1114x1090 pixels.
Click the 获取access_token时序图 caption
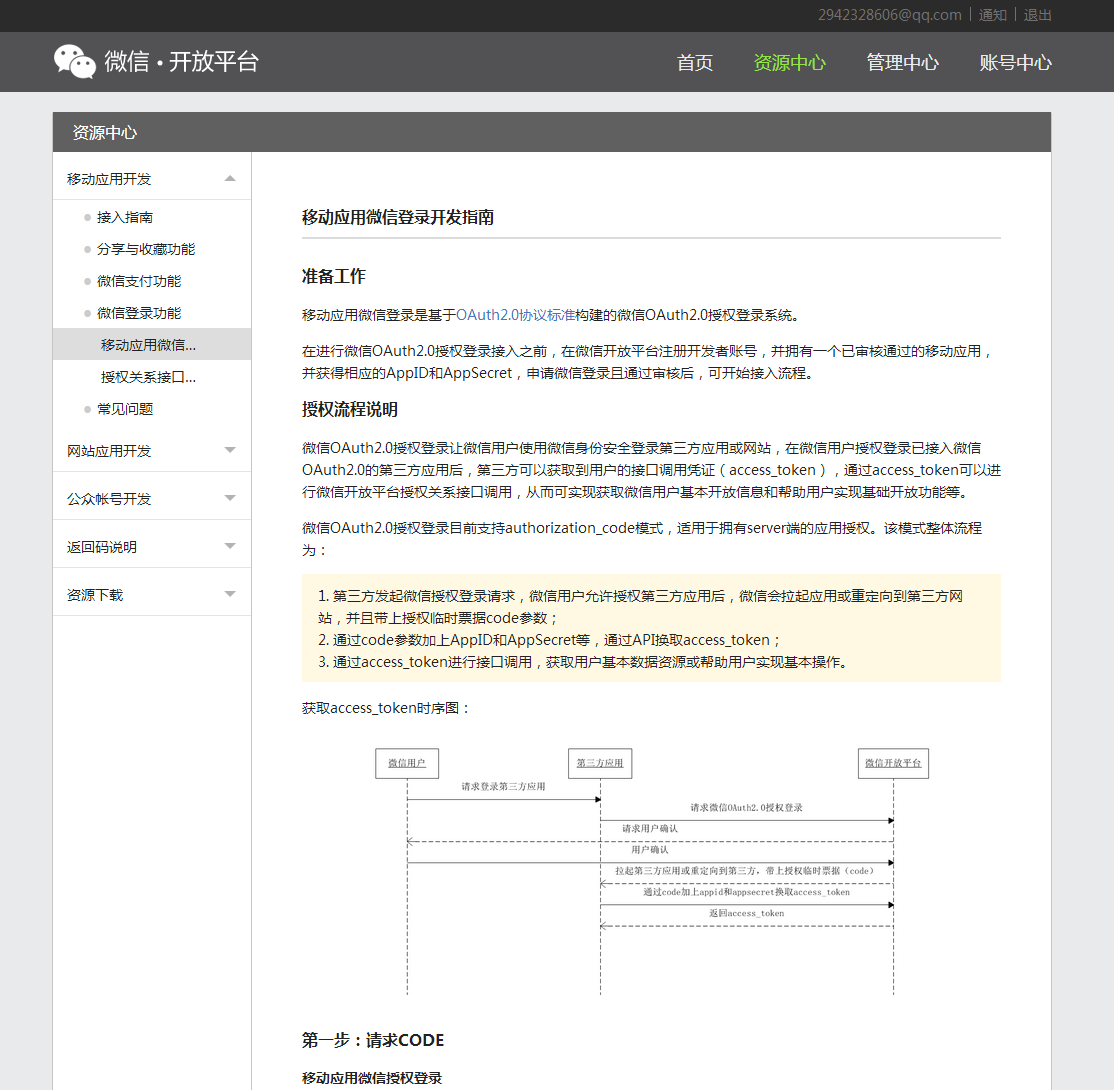click(x=386, y=708)
